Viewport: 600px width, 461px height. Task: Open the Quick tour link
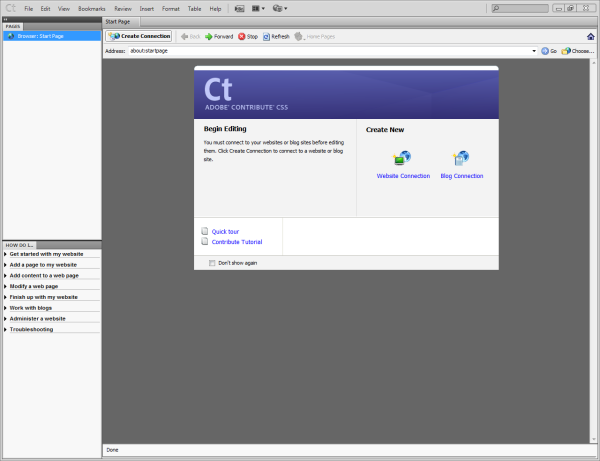tap(225, 231)
